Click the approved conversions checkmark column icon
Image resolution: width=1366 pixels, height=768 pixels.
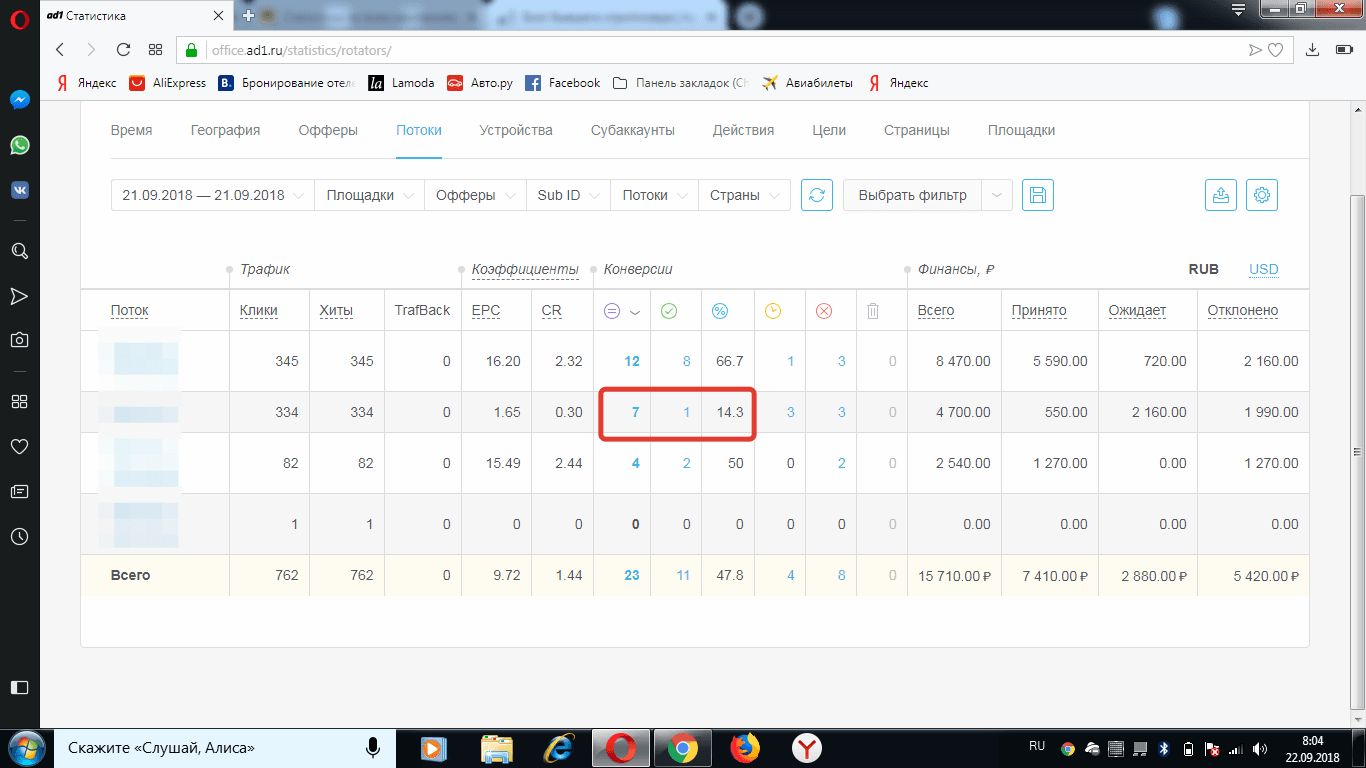coord(669,311)
